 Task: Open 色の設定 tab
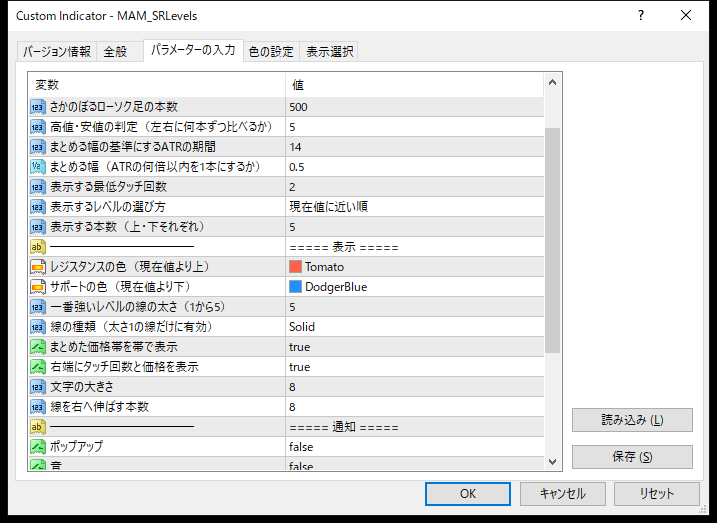[x=271, y=52]
